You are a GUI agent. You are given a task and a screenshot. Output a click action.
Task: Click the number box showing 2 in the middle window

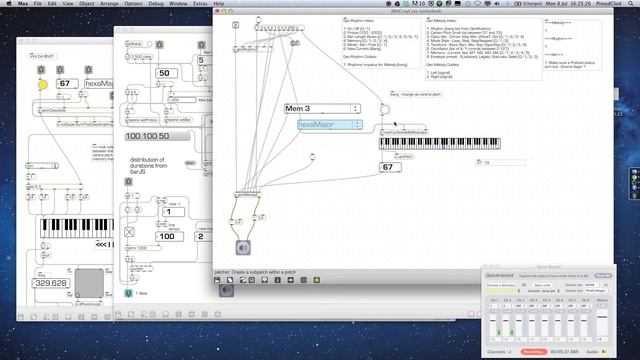(x=204, y=236)
